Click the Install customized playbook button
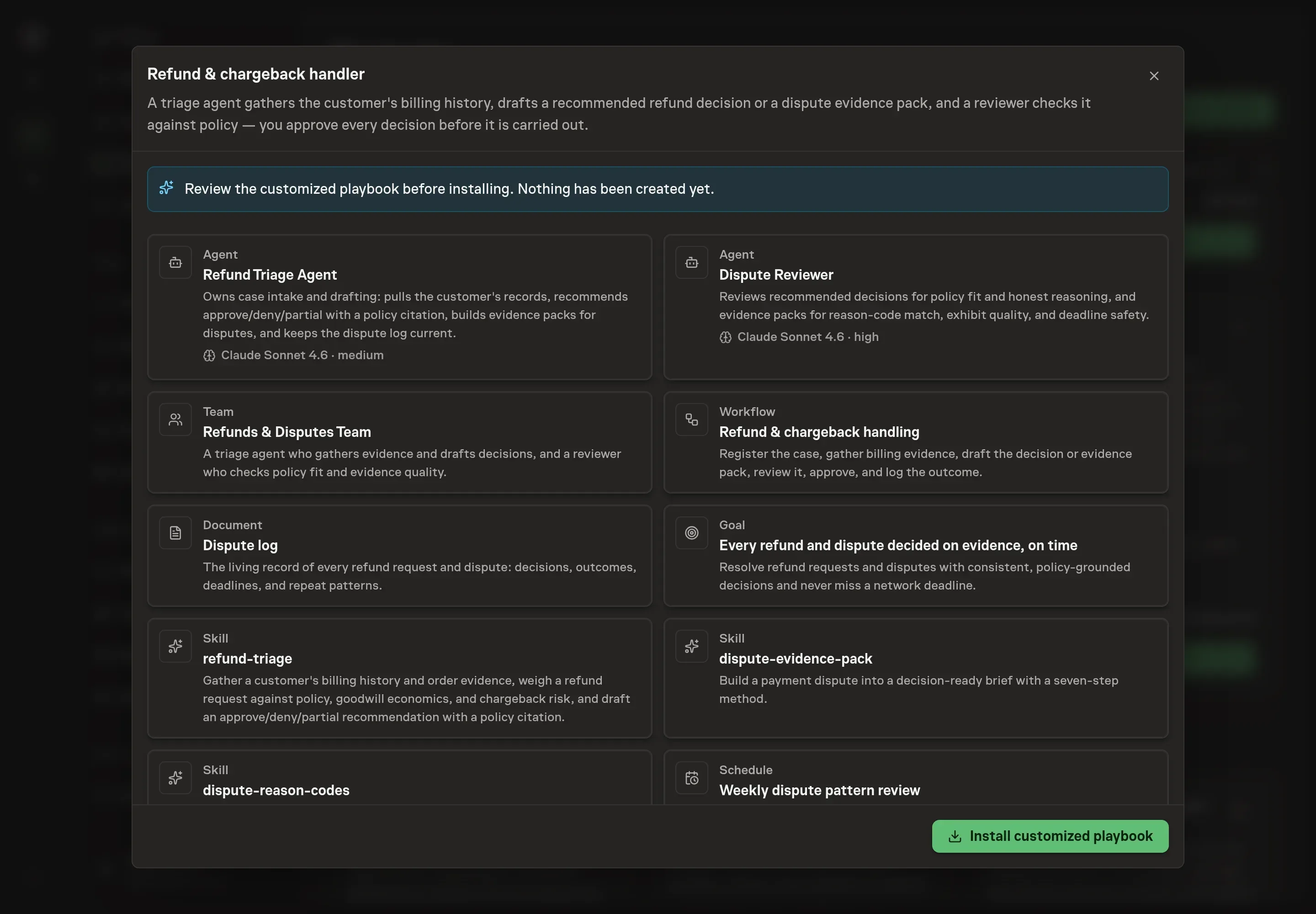Viewport: 1316px width, 914px height. tap(1050, 836)
